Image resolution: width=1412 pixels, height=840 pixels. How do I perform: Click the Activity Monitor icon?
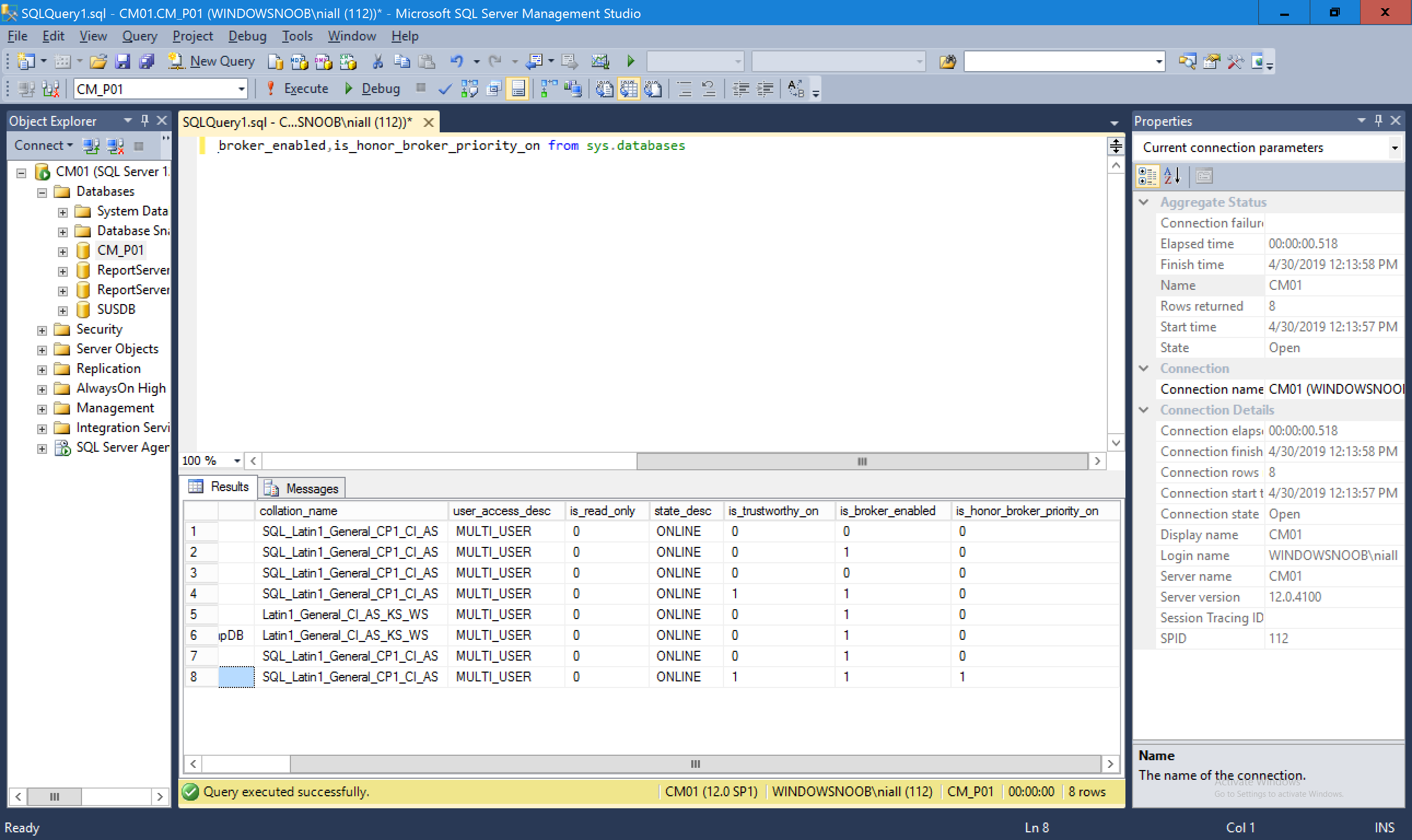(x=600, y=61)
